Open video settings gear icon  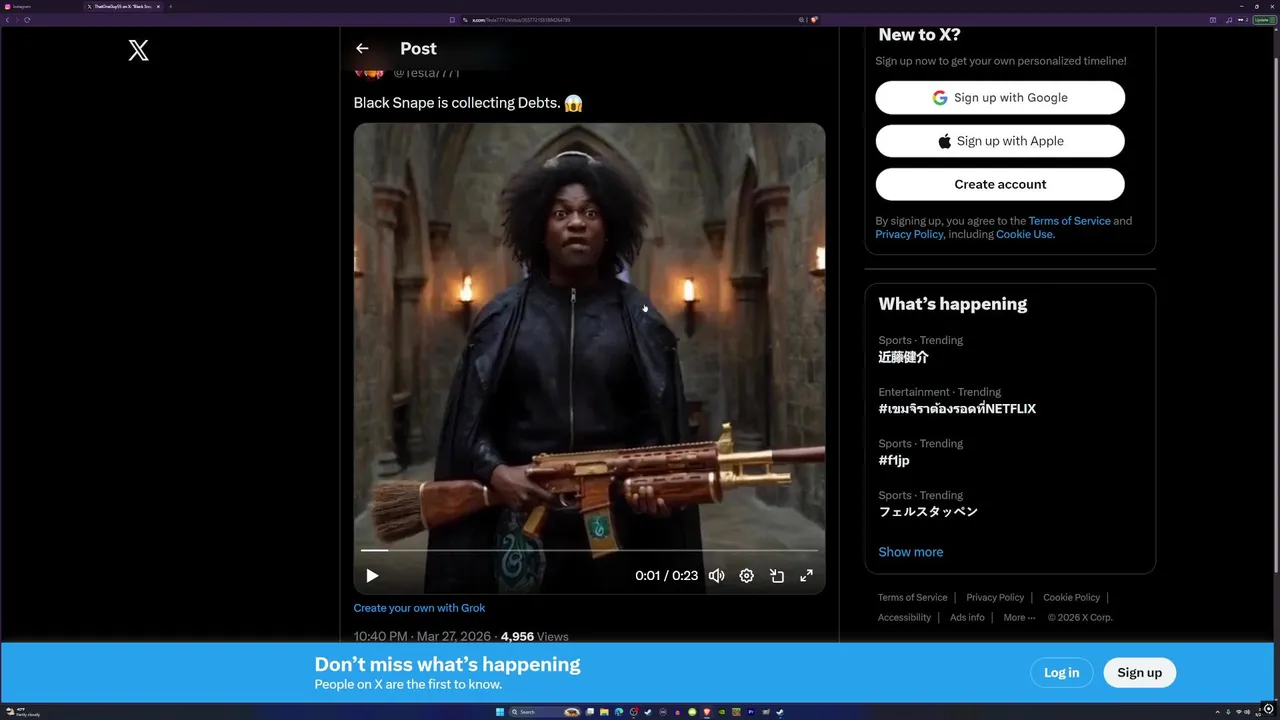pos(746,575)
